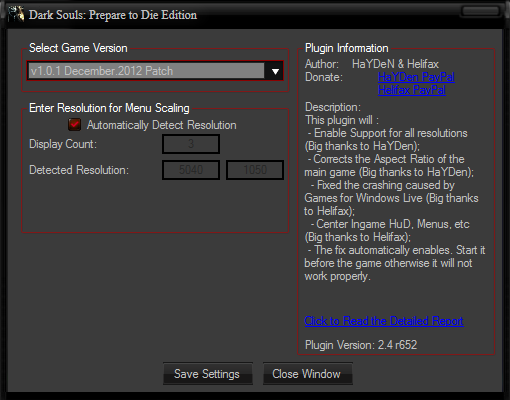Click the Select Game Version group label
This screenshot has width=510, height=400.
78,48
